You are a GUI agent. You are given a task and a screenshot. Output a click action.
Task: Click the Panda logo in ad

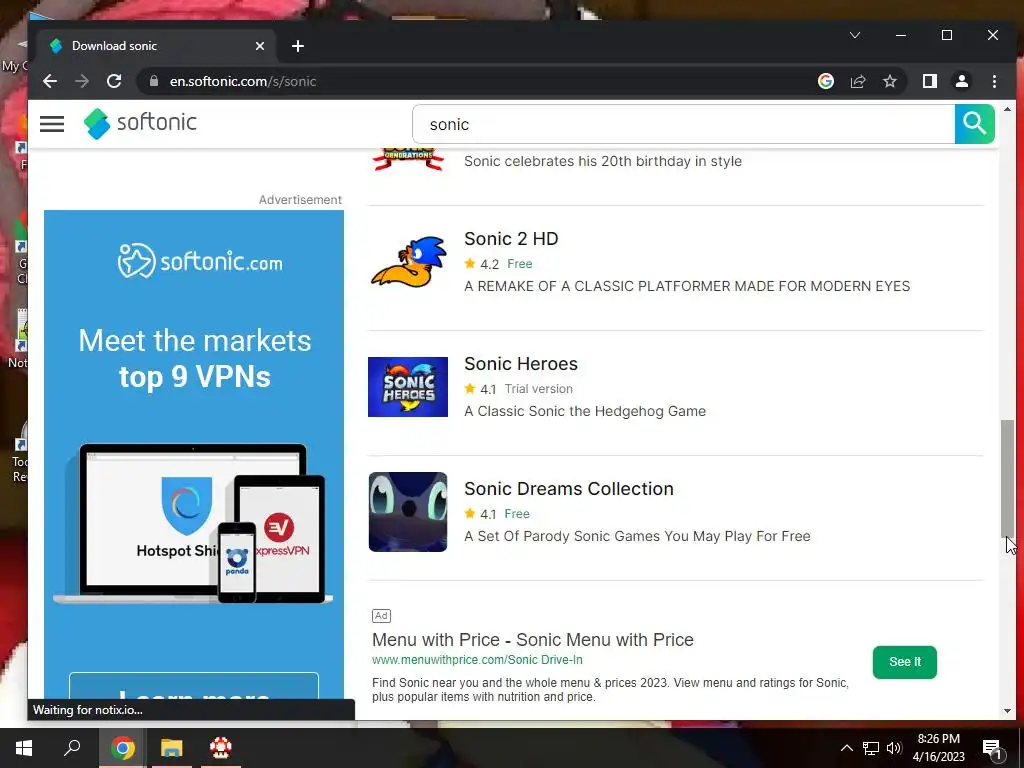[236, 560]
